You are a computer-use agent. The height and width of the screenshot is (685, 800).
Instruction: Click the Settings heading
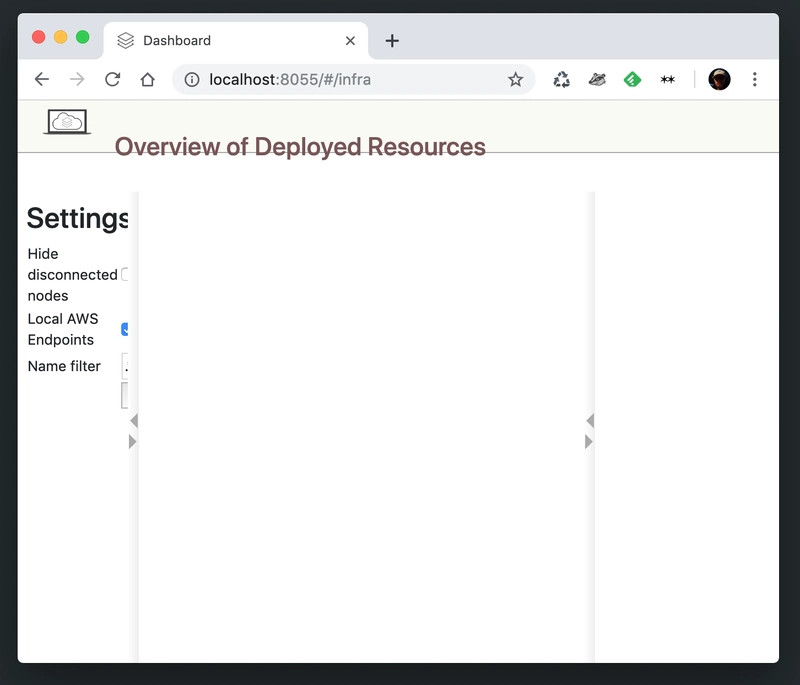click(78, 218)
